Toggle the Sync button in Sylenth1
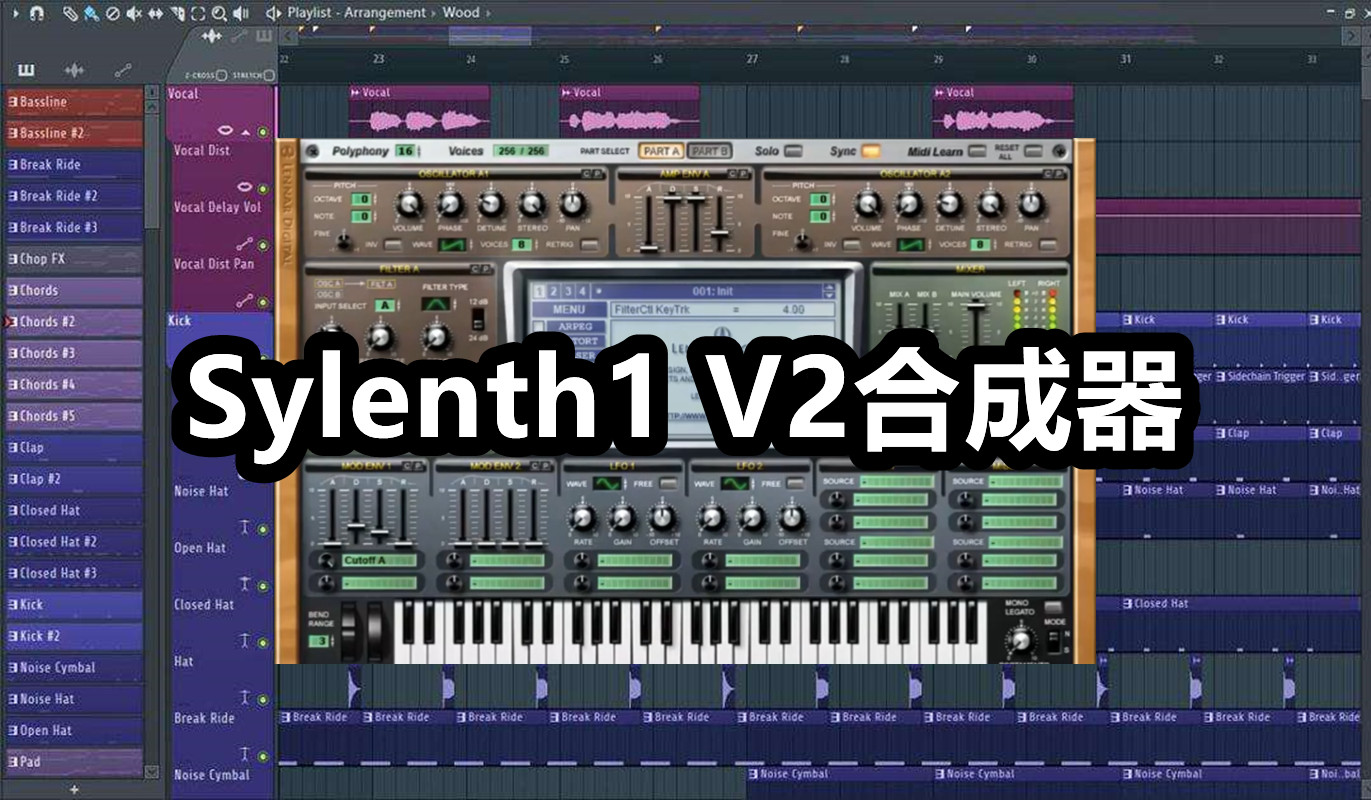The width and height of the screenshot is (1371, 800). coord(870,151)
